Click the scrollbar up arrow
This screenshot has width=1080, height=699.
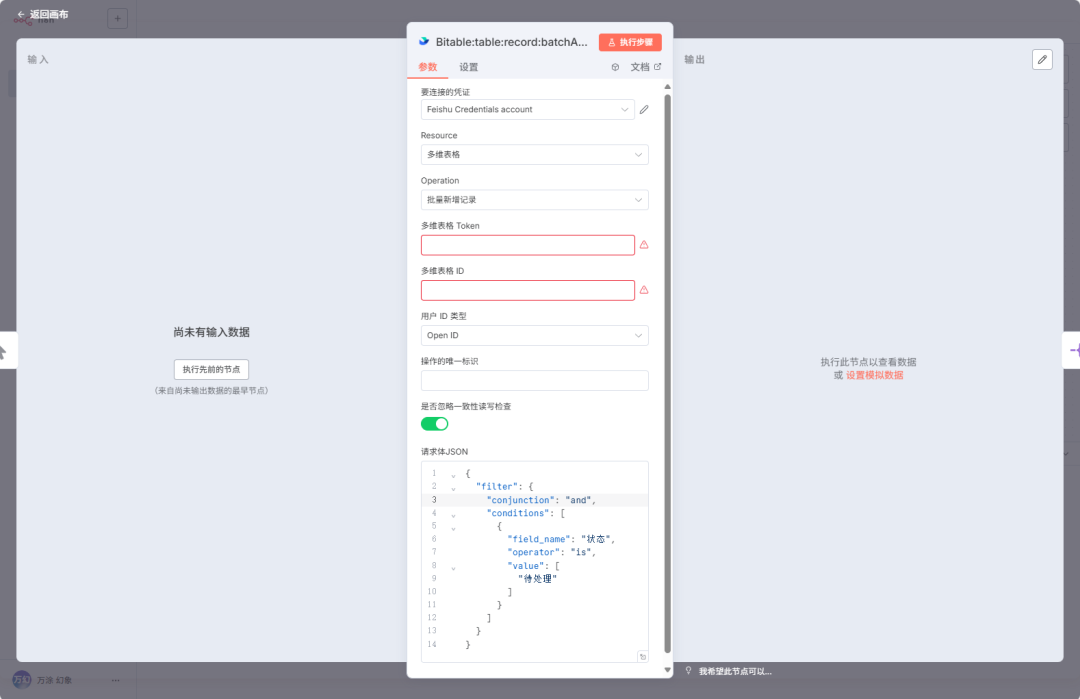[x=667, y=87]
